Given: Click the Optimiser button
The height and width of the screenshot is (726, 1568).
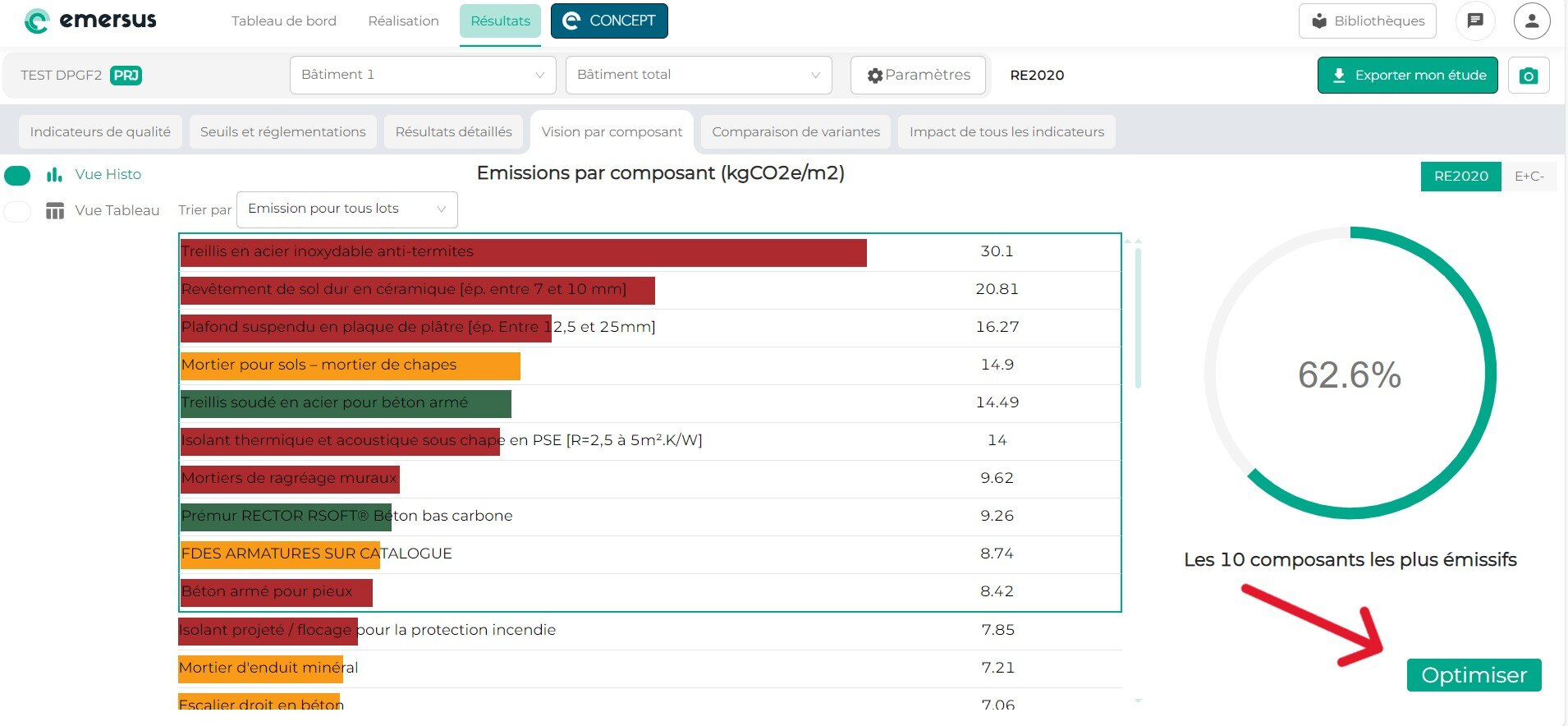Looking at the screenshot, I should (x=1474, y=675).
